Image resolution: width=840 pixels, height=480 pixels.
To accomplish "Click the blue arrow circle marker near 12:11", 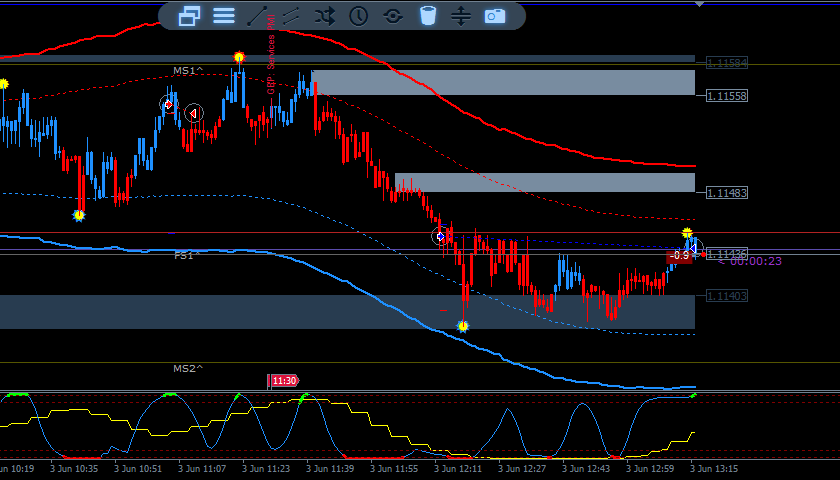I will click(x=441, y=236).
